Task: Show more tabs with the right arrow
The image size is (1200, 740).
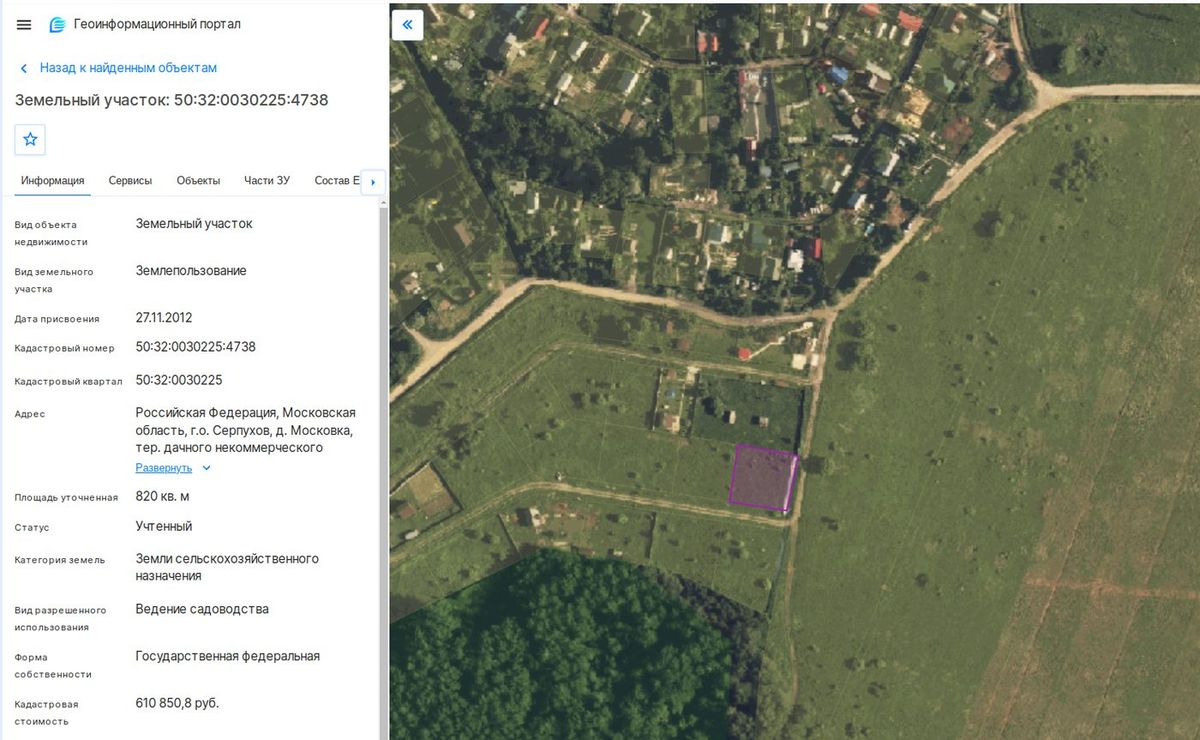Action: [373, 182]
